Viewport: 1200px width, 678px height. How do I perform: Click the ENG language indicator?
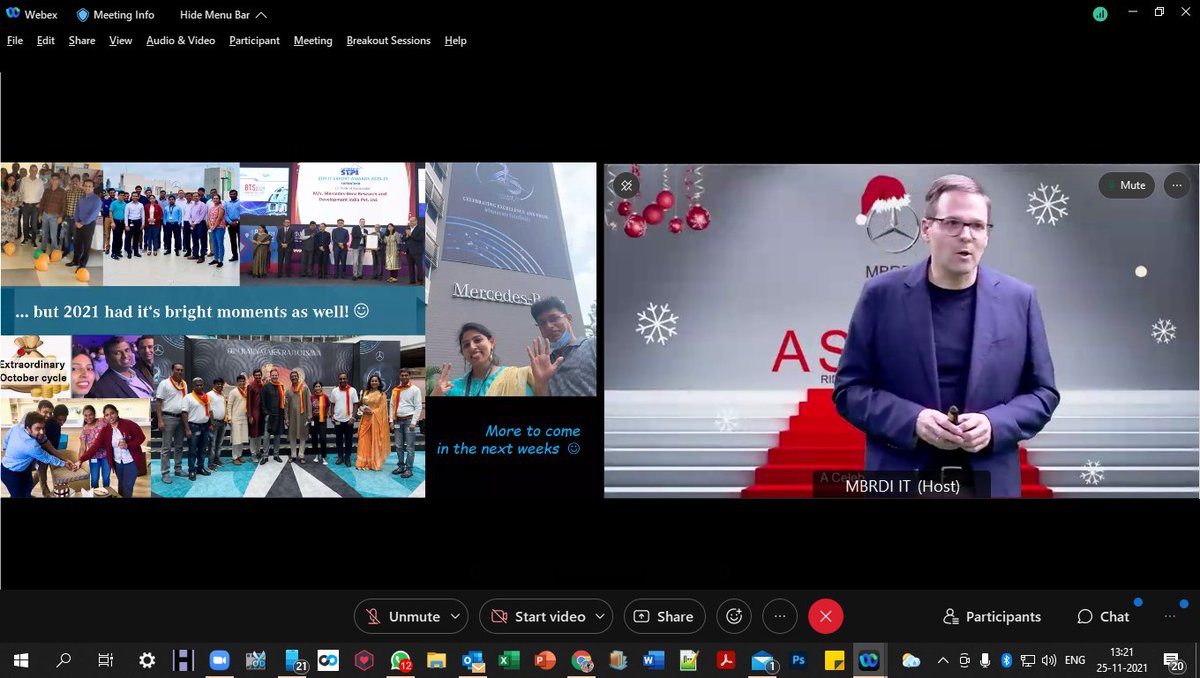(x=1075, y=660)
